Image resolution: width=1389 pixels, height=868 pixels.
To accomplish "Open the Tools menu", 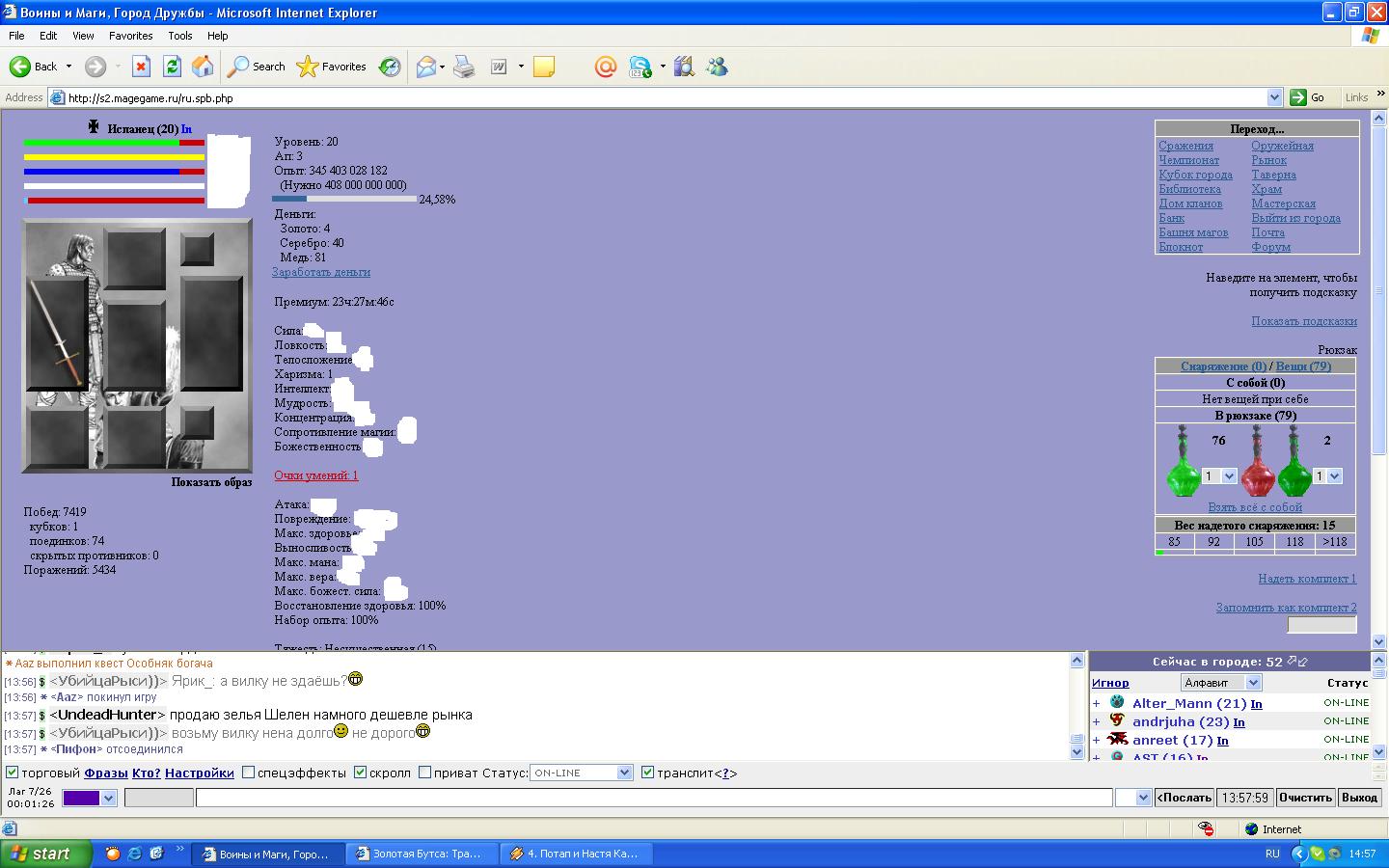I will click(180, 36).
